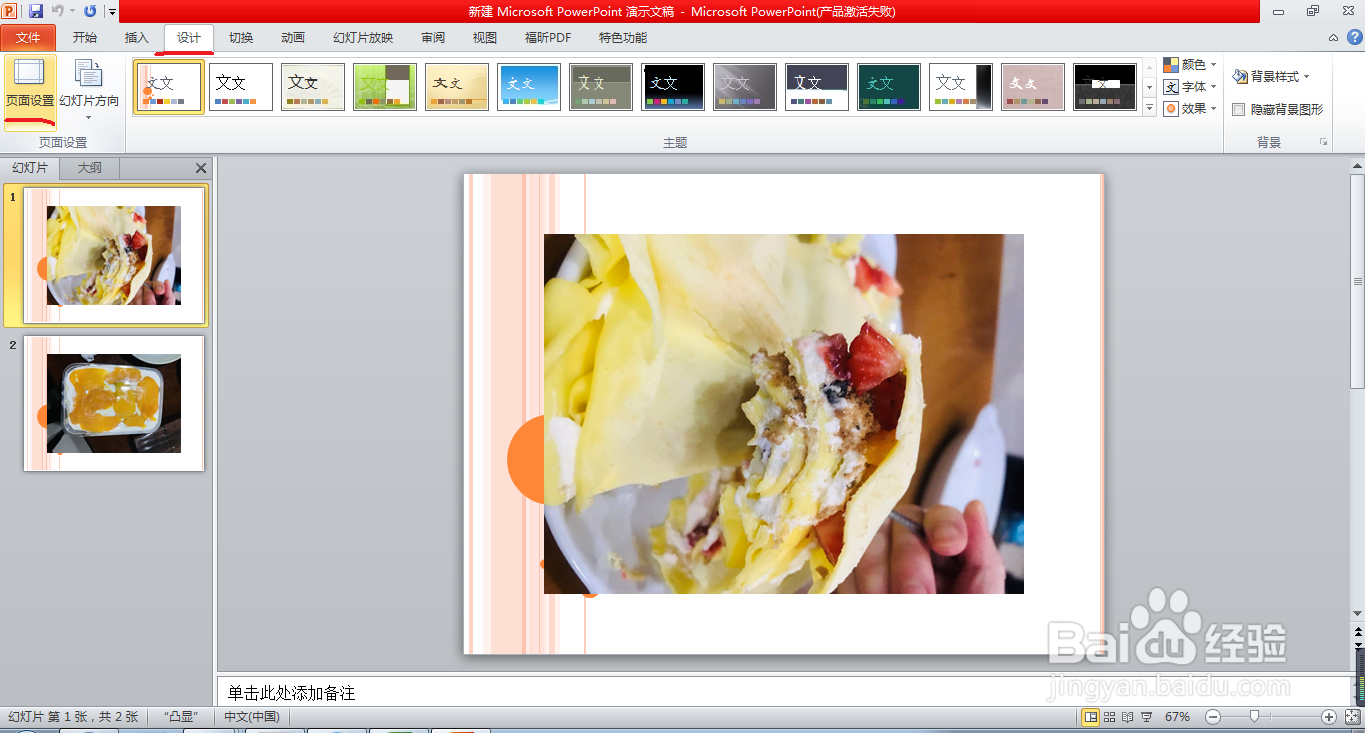Switch to the 审阅 ribbon tab
This screenshot has width=1365, height=733.
(x=433, y=38)
